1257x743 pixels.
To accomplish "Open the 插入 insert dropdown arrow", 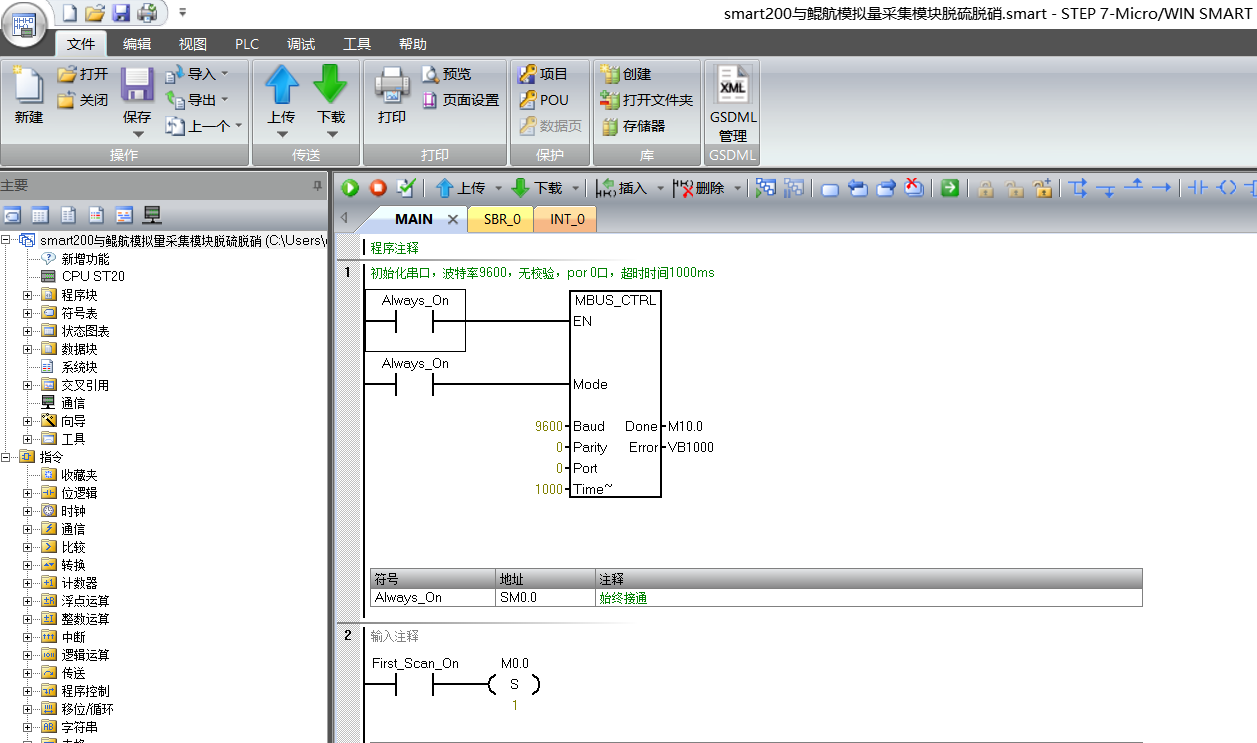I will point(659,188).
